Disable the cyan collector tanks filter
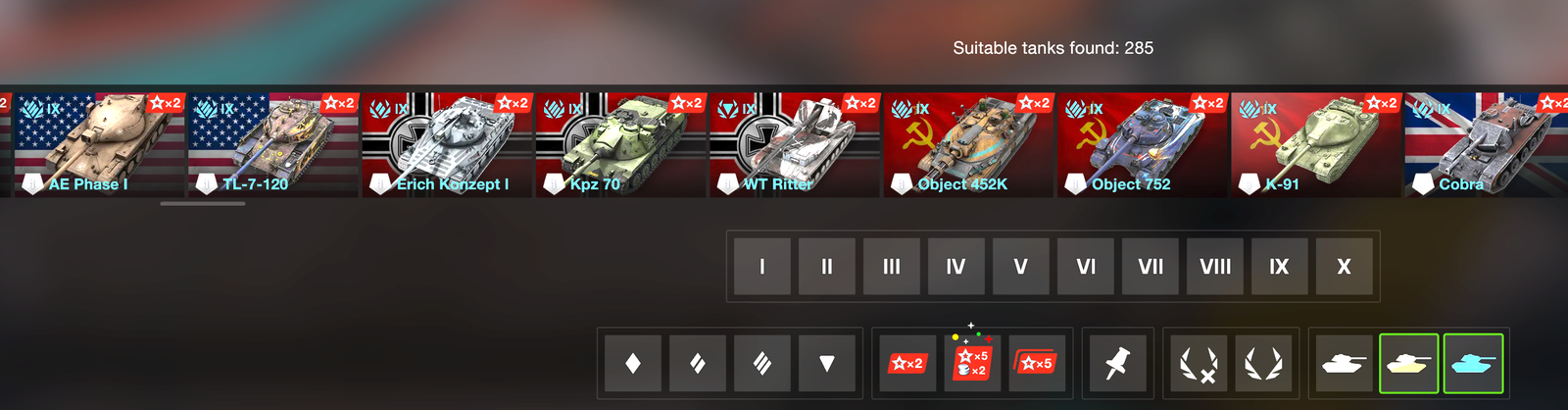The width and height of the screenshot is (1568, 410). pyautogui.click(x=1473, y=364)
